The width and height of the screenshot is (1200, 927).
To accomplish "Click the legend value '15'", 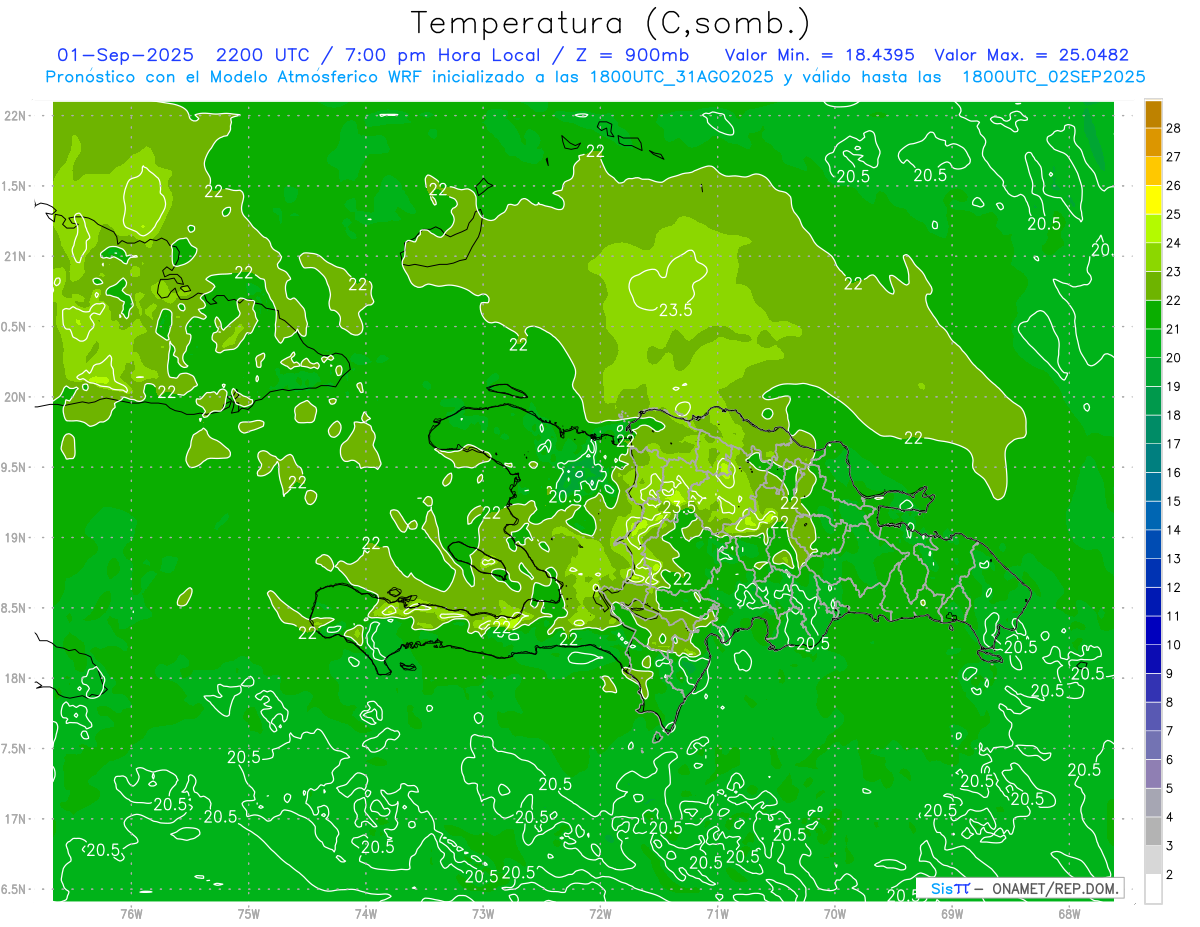I will (1174, 501).
